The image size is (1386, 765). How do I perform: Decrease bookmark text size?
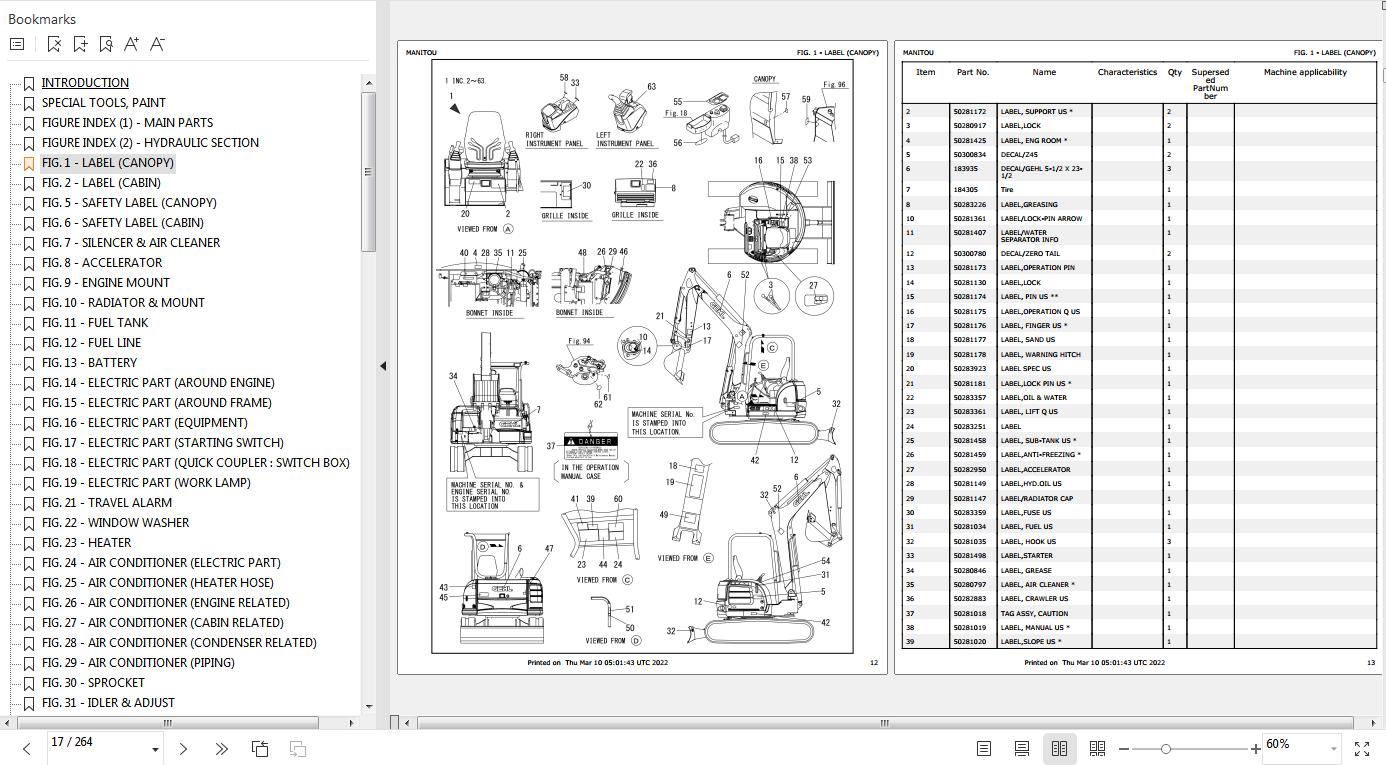(x=157, y=44)
